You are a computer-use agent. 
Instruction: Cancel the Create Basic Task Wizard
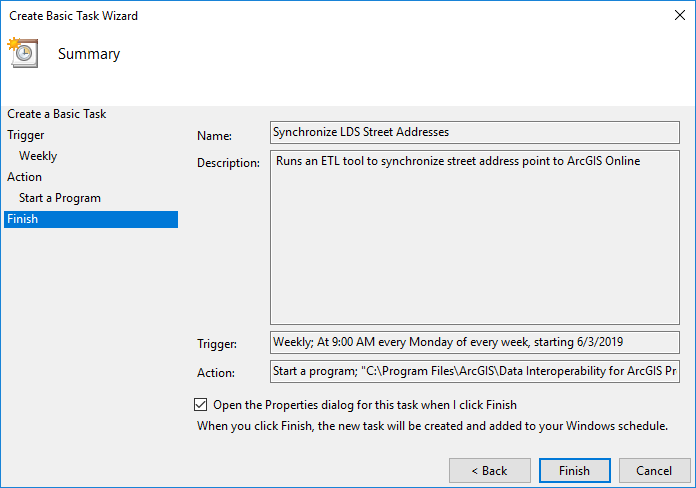(654, 470)
